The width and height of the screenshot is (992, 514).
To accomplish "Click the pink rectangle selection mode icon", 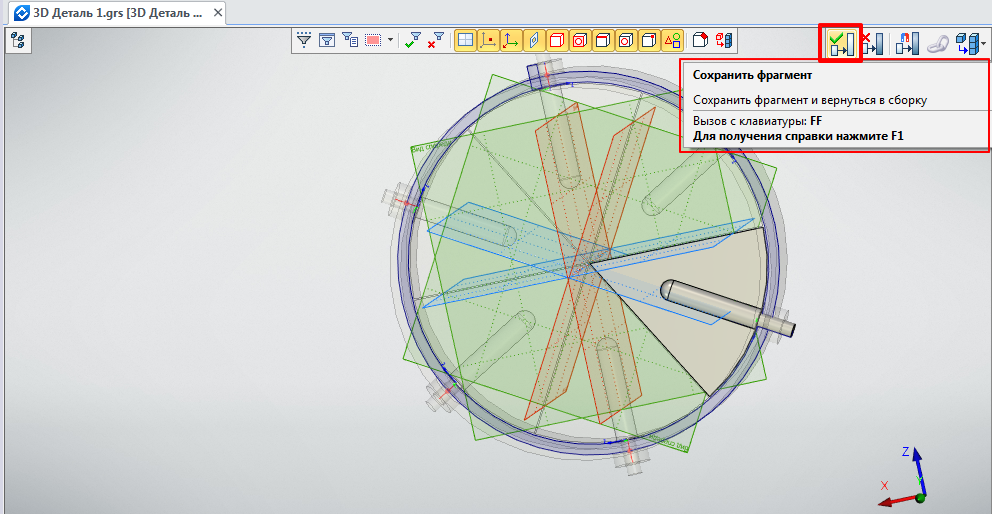I will coord(373,41).
